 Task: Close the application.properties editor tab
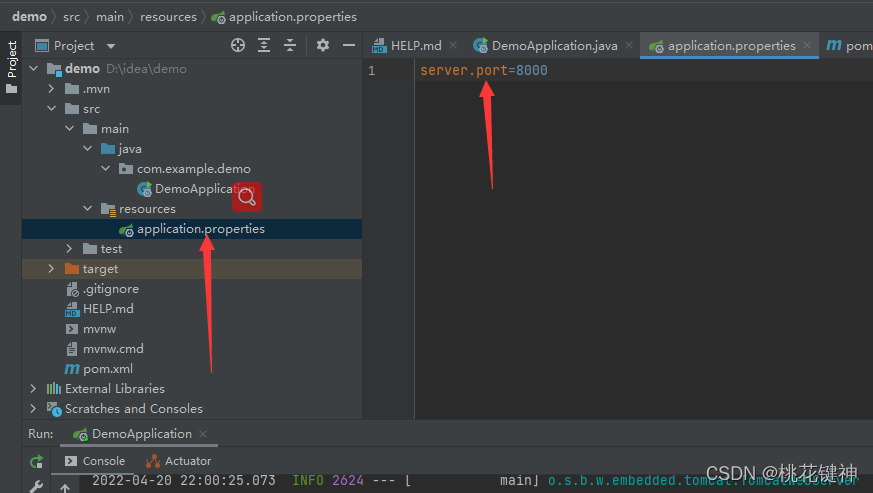[807, 46]
